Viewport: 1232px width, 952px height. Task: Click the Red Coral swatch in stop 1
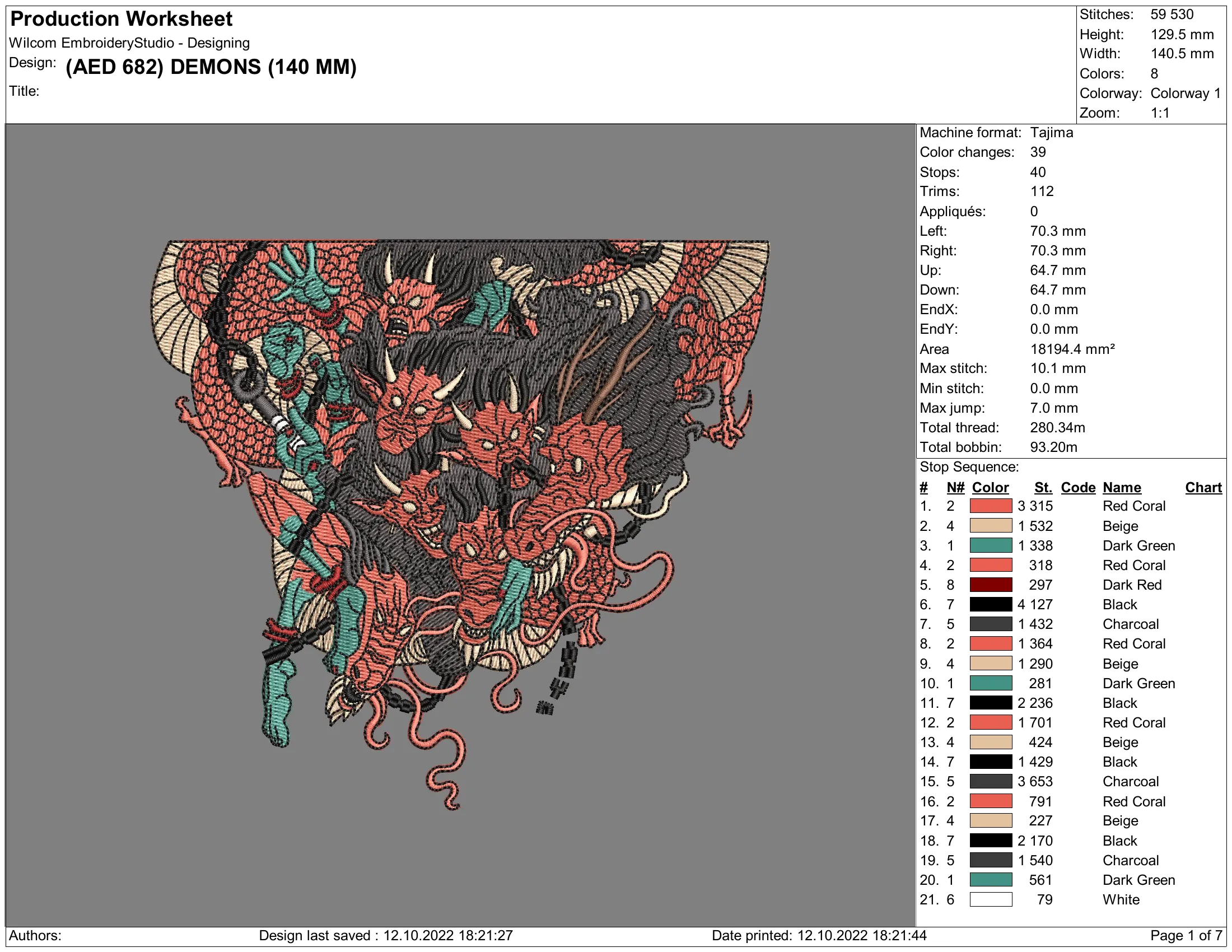click(991, 506)
